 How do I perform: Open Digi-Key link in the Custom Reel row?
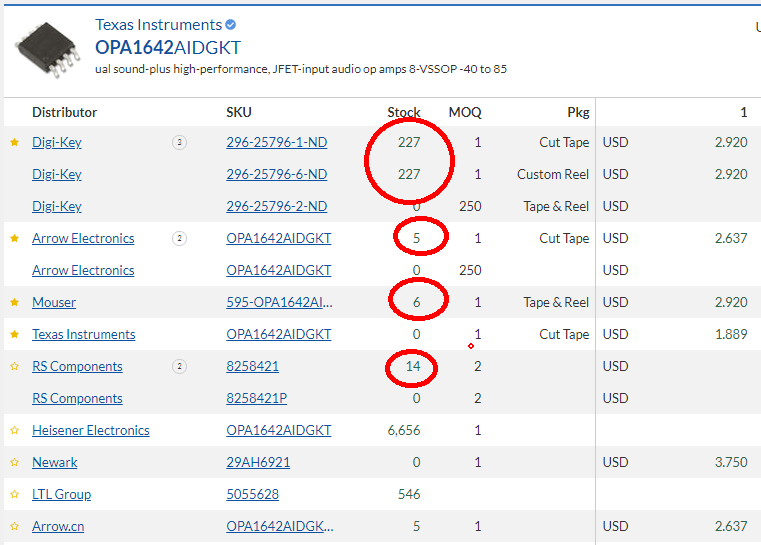(x=57, y=174)
